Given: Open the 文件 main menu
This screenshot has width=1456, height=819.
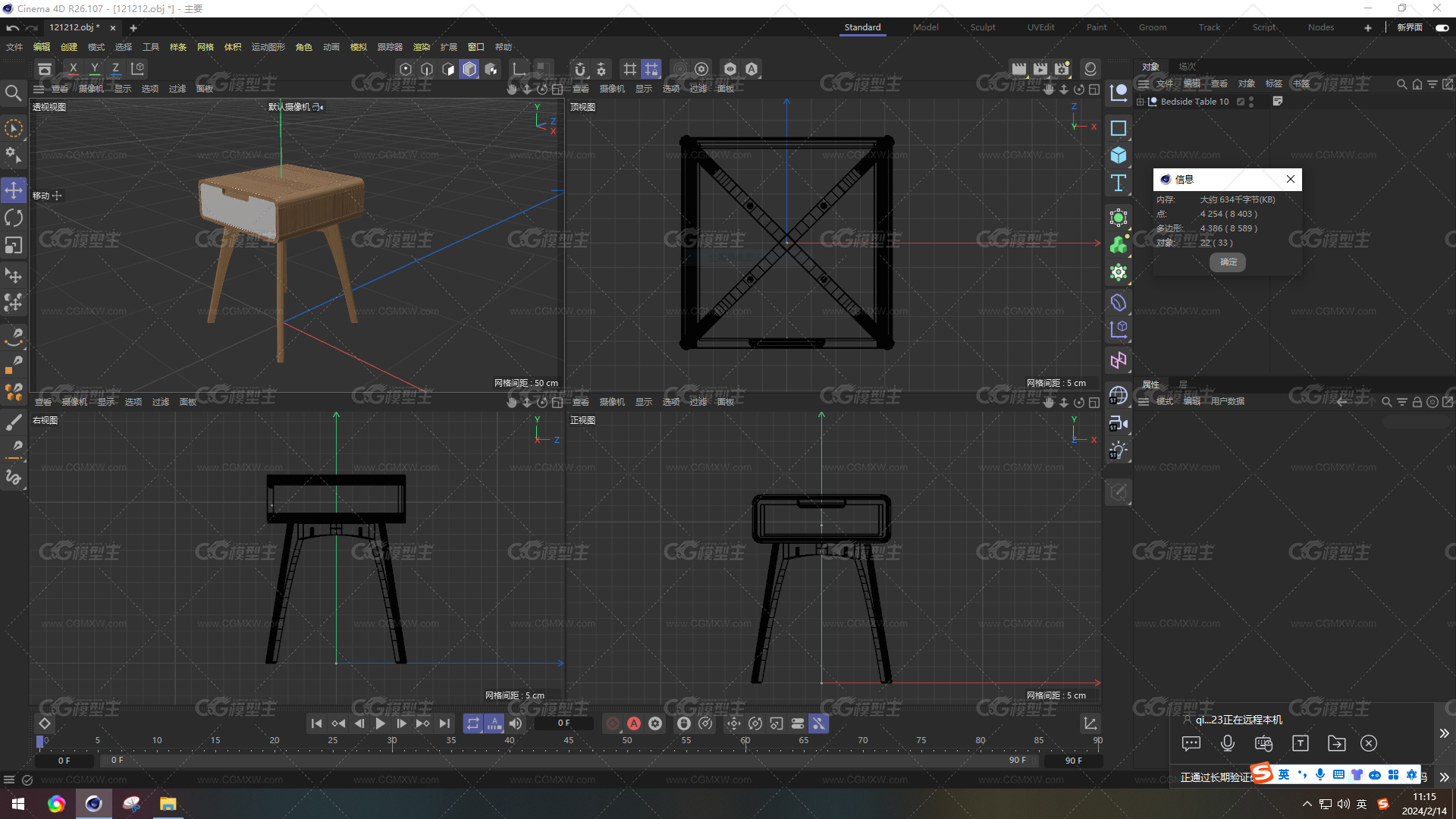Looking at the screenshot, I should tap(14, 47).
